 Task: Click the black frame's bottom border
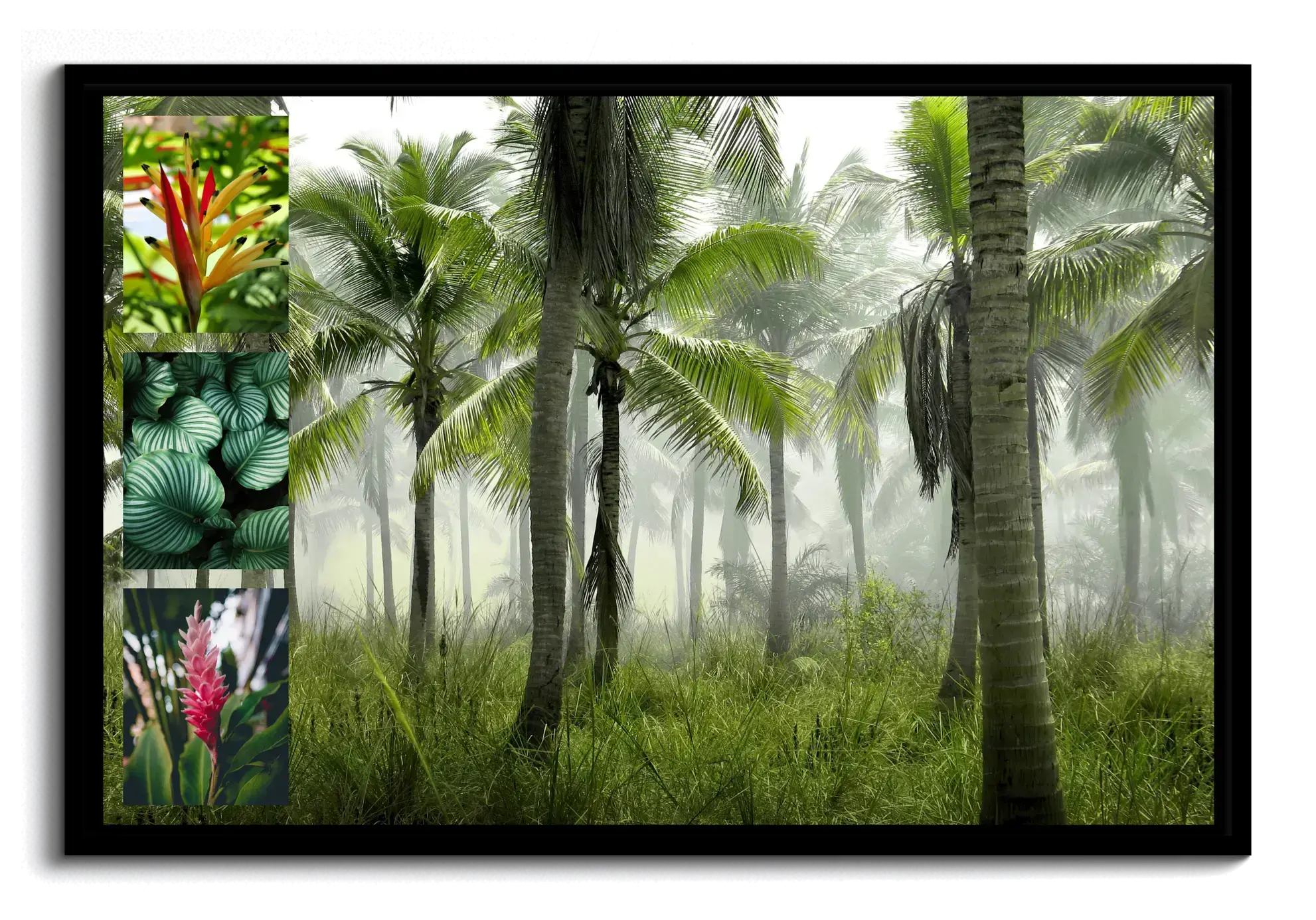pos(657,840)
